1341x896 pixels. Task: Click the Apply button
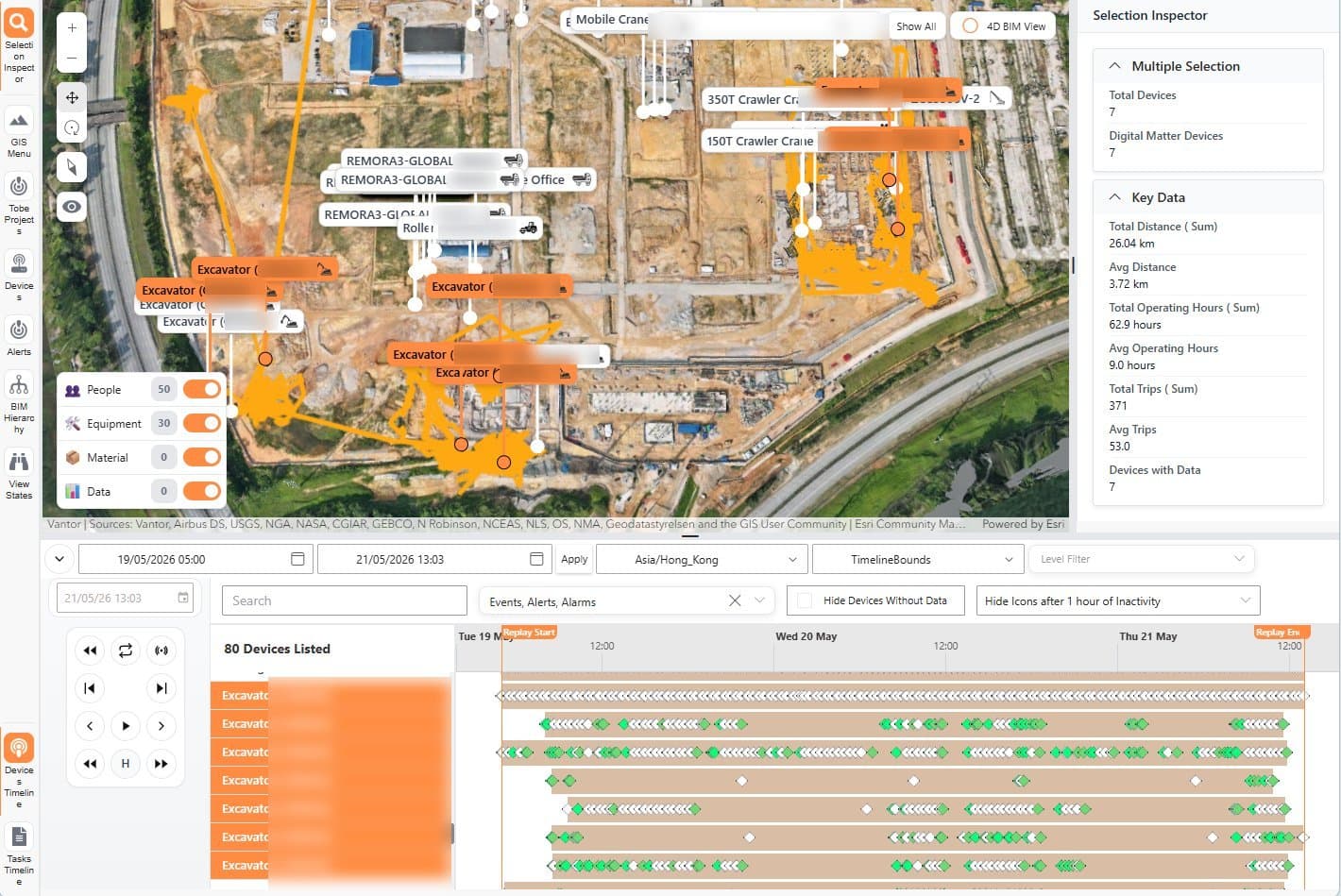coord(574,559)
